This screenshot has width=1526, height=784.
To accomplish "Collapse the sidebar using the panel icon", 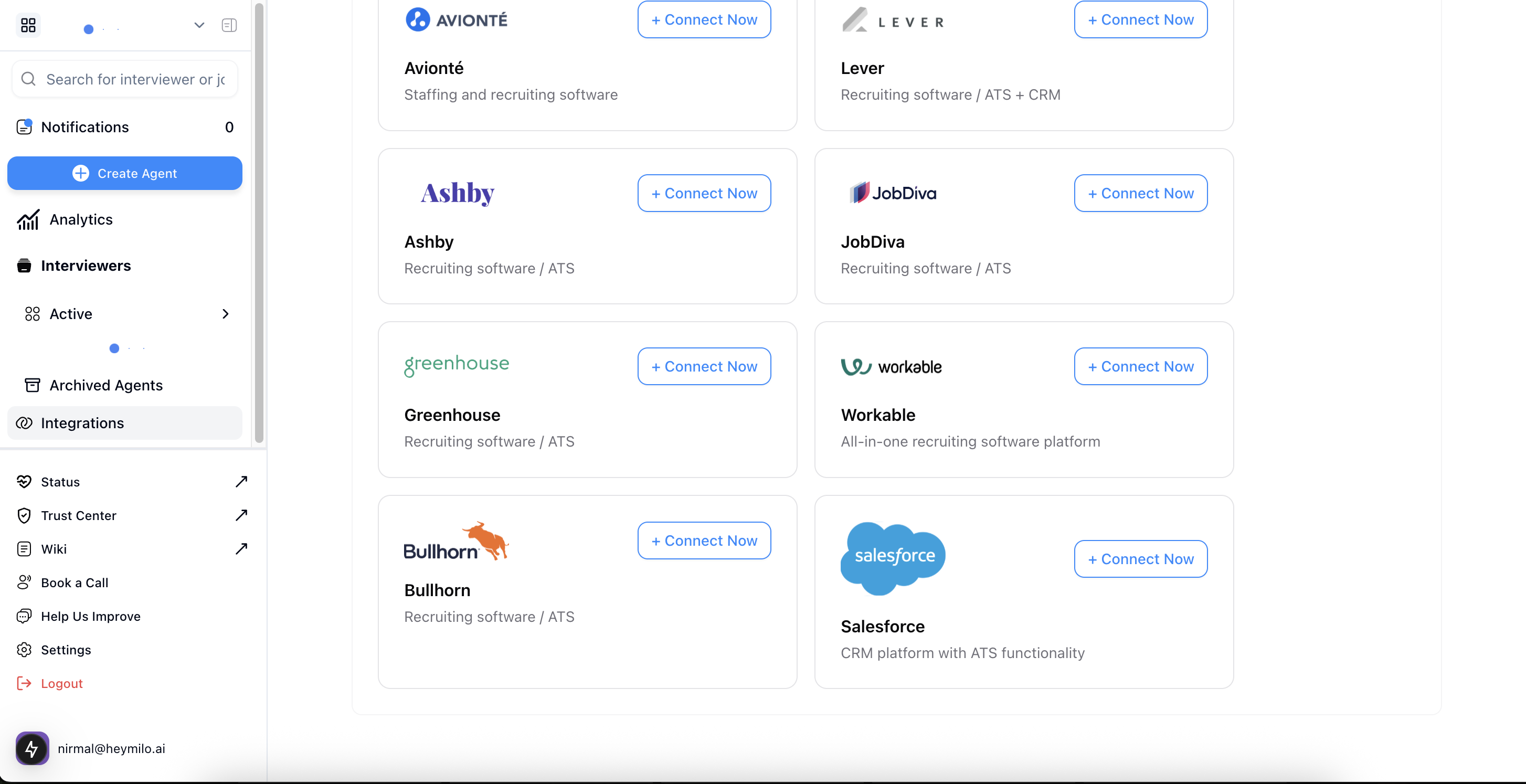I will coord(229,25).
